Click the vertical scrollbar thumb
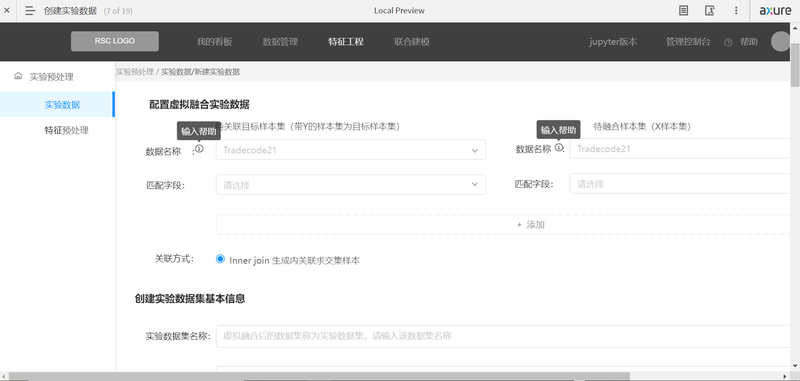Image resolution: width=800 pixels, height=381 pixels. (795, 66)
